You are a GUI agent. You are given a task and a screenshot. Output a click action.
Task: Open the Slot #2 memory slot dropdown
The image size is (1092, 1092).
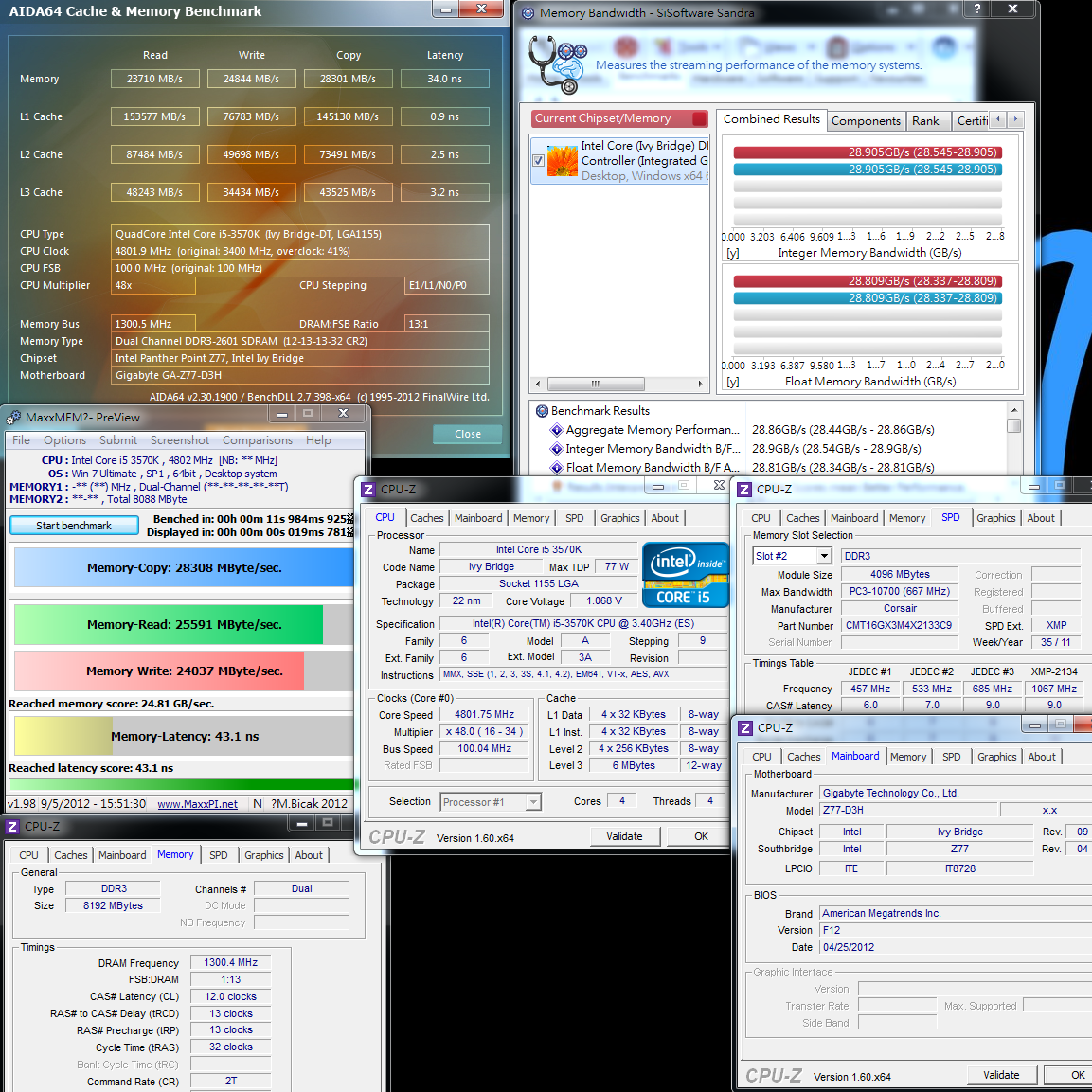tap(825, 556)
